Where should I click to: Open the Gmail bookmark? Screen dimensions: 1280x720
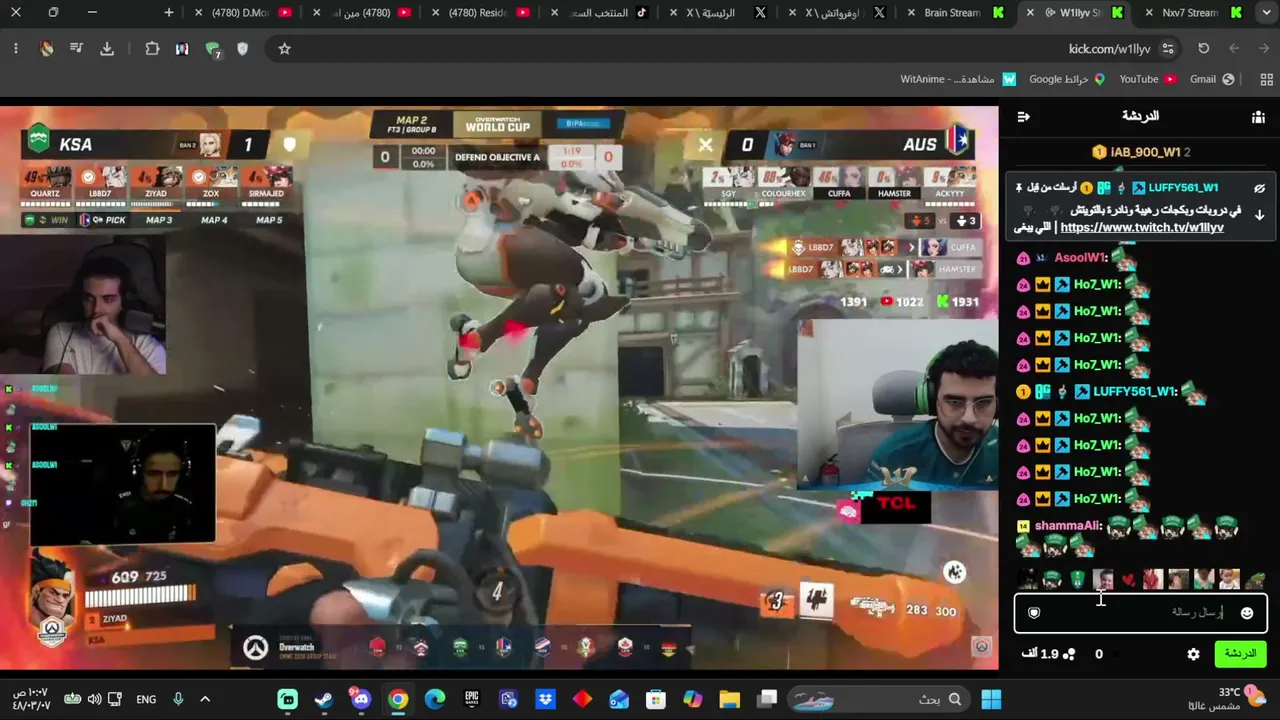click(x=1212, y=80)
